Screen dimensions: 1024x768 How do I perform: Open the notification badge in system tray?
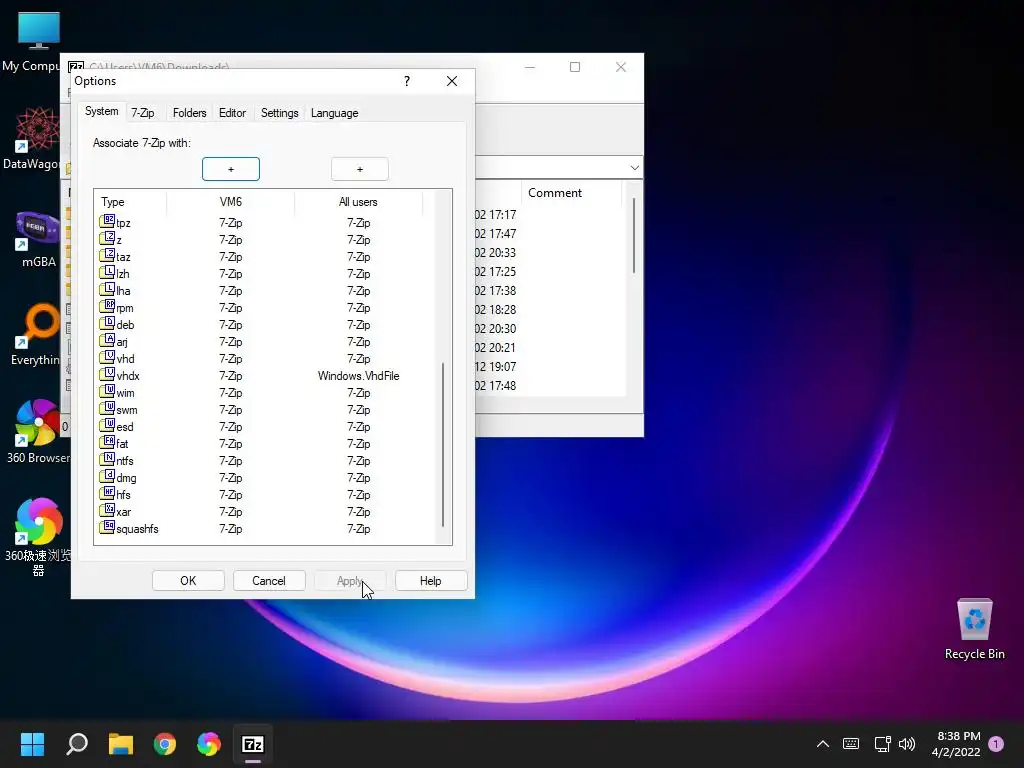(996, 744)
